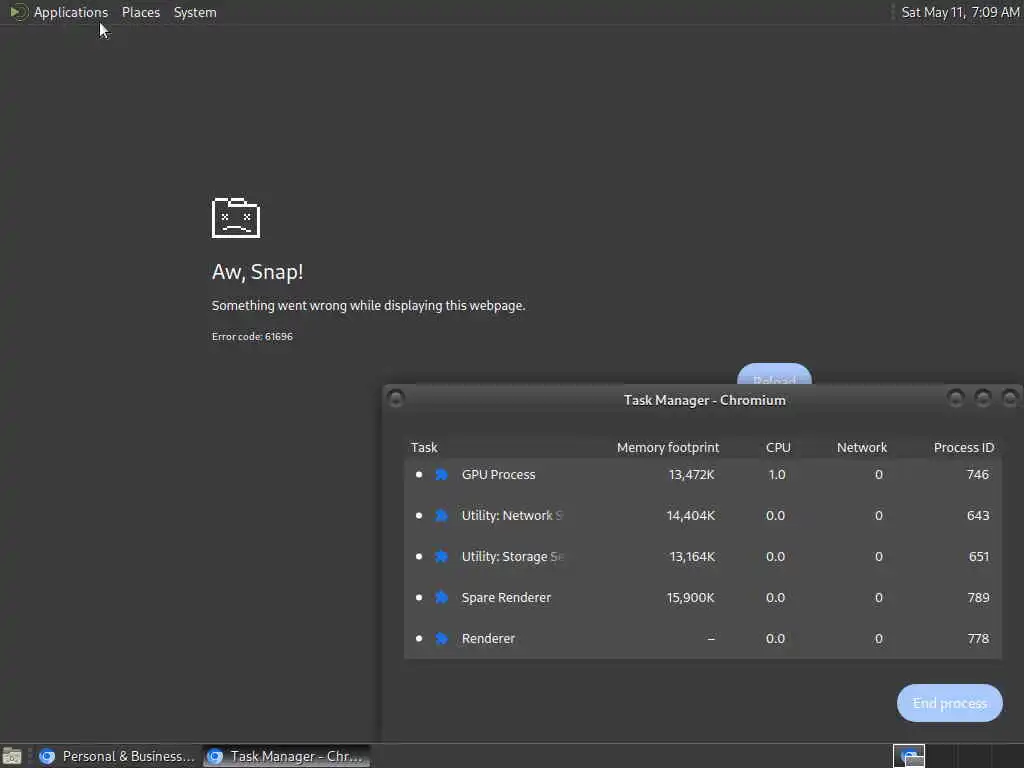Click CPU value 1.0 for GPU Process
Screen dimensions: 1024x768
(776, 475)
